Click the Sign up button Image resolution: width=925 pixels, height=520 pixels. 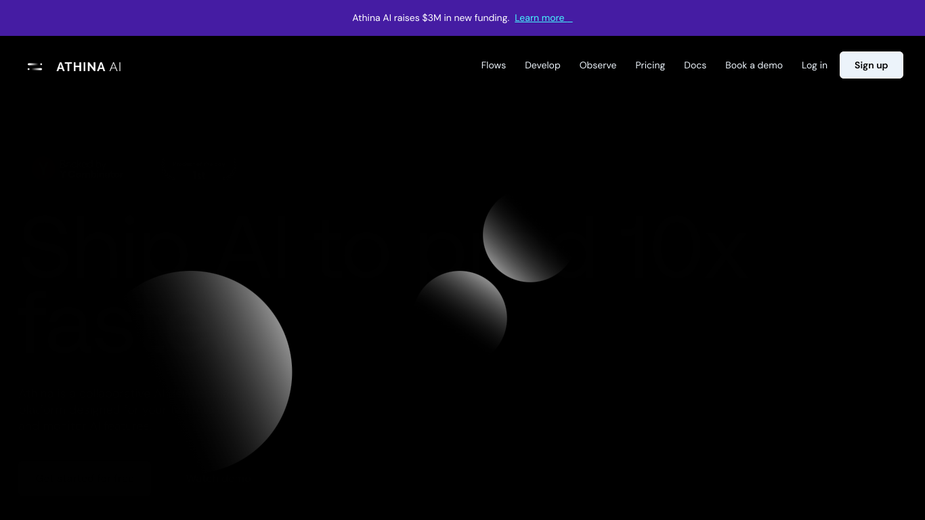click(x=871, y=65)
